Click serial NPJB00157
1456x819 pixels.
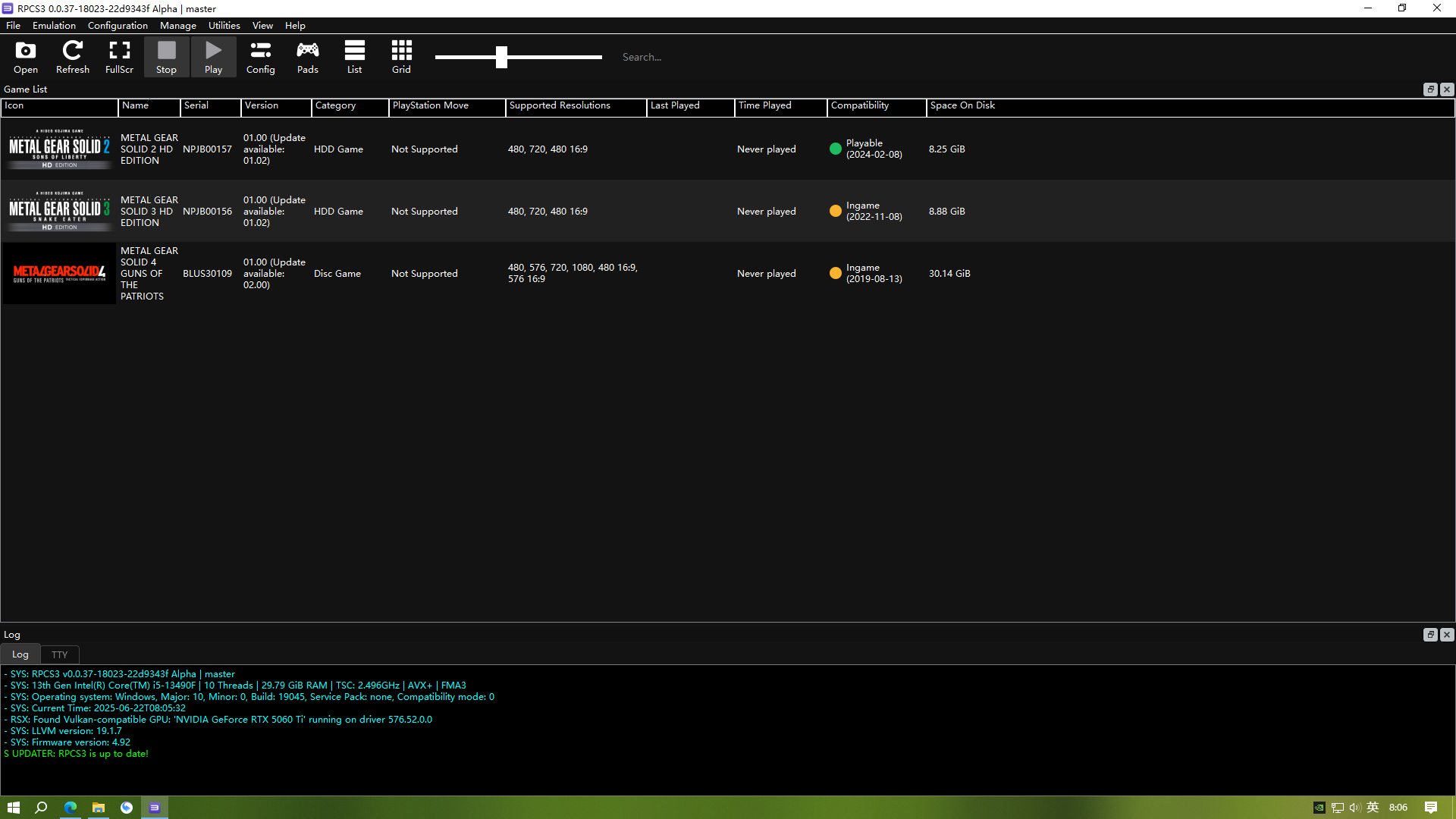(207, 149)
